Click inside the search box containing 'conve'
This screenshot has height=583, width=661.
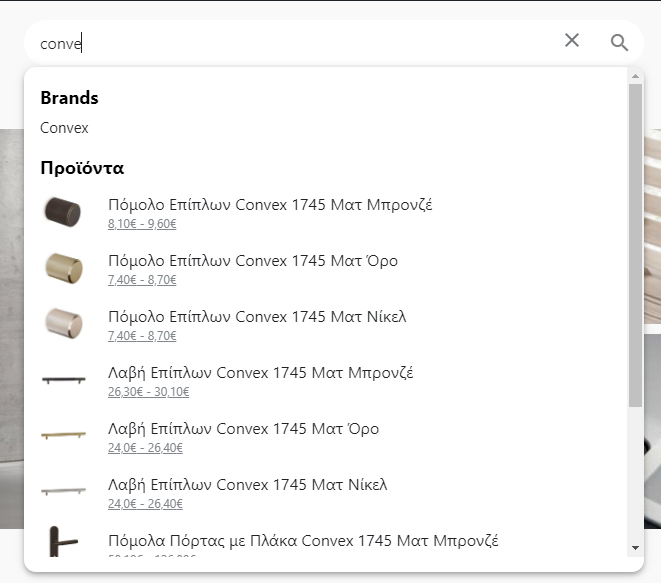click(x=295, y=43)
